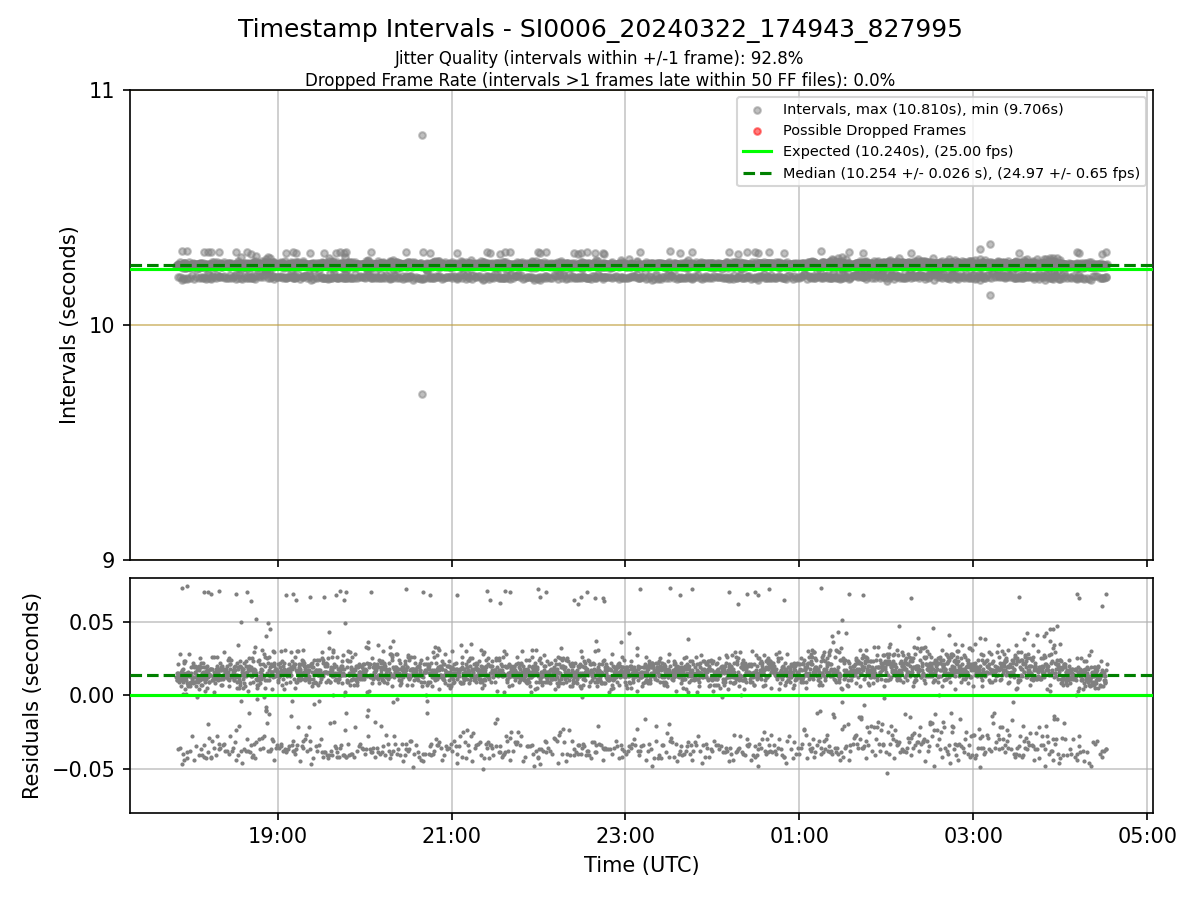Click the x-axis tick label '19:00'
Screen dimensions: 1200x900
pyautogui.click(x=278, y=834)
